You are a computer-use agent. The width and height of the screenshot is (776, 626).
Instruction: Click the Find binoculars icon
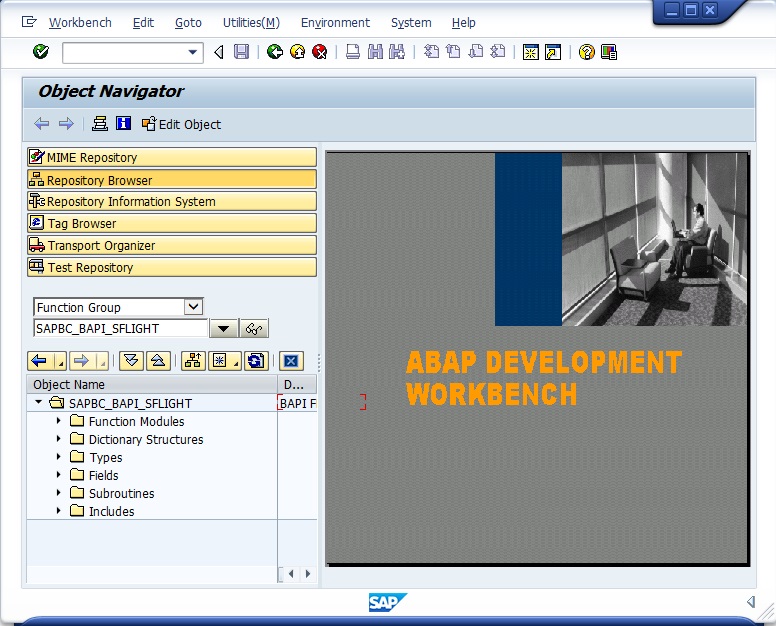[376, 51]
